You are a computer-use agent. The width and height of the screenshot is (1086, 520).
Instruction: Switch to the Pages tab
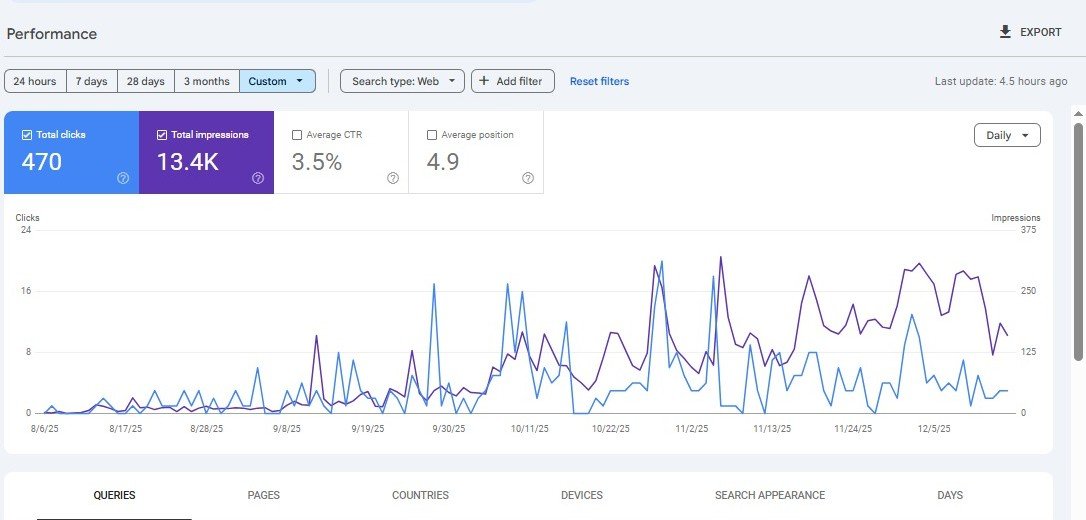pyautogui.click(x=264, y=495)
